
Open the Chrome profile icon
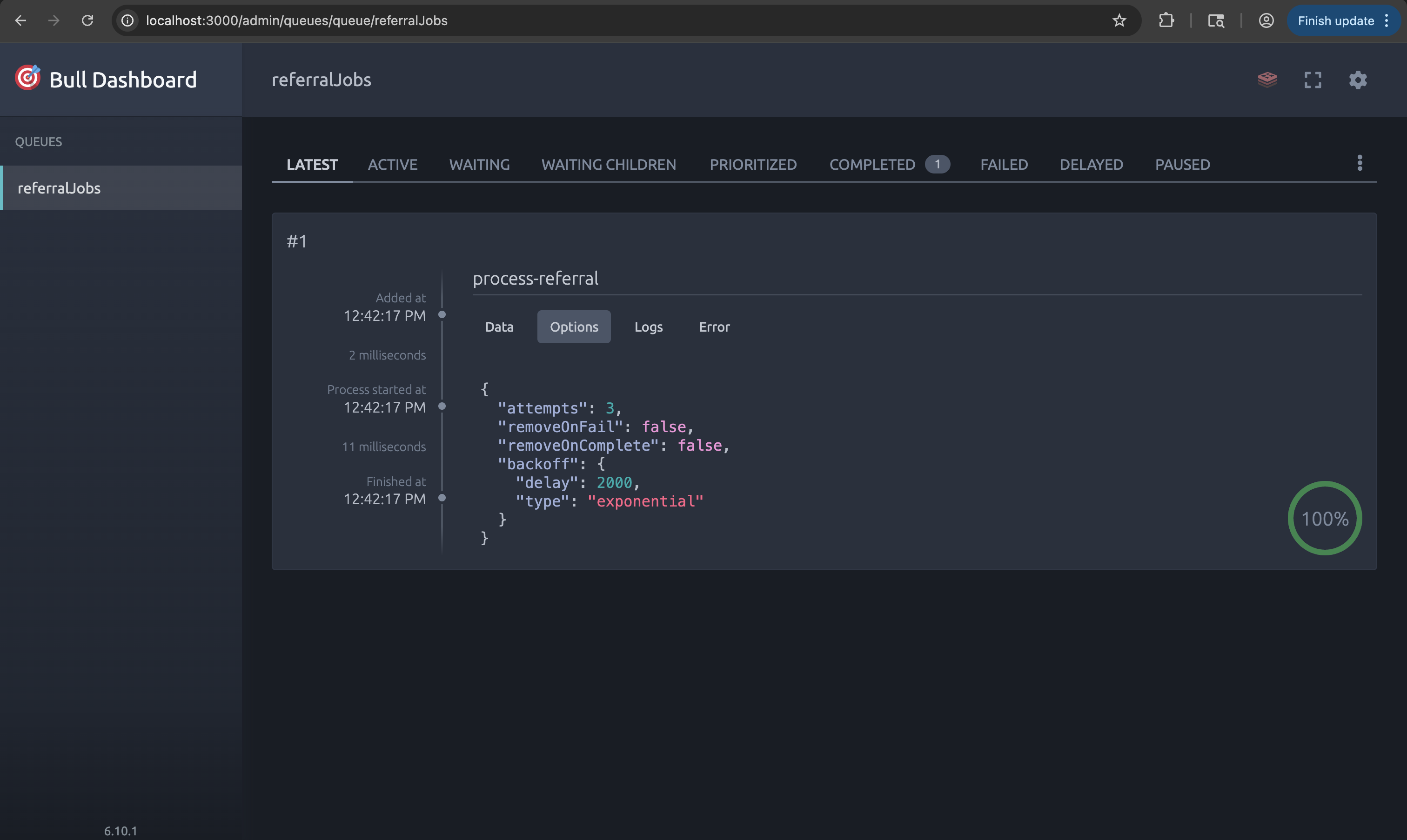pyautogui.click(x=1266, y=21)
